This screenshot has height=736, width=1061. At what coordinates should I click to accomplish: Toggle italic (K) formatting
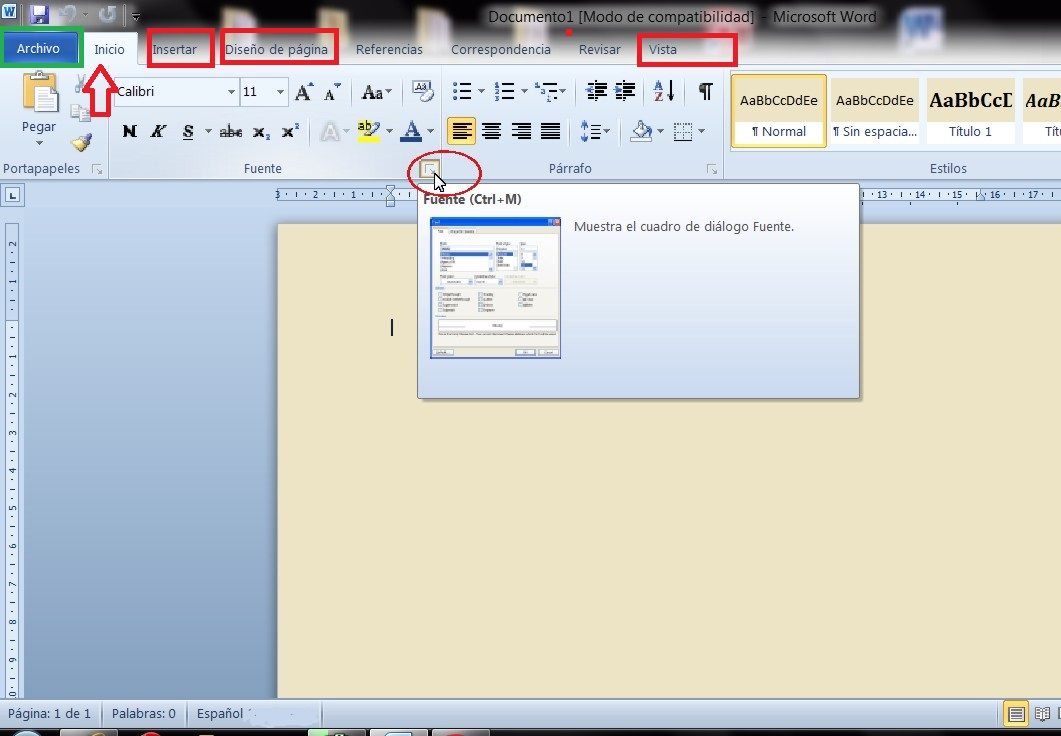(x=158, y=131)
